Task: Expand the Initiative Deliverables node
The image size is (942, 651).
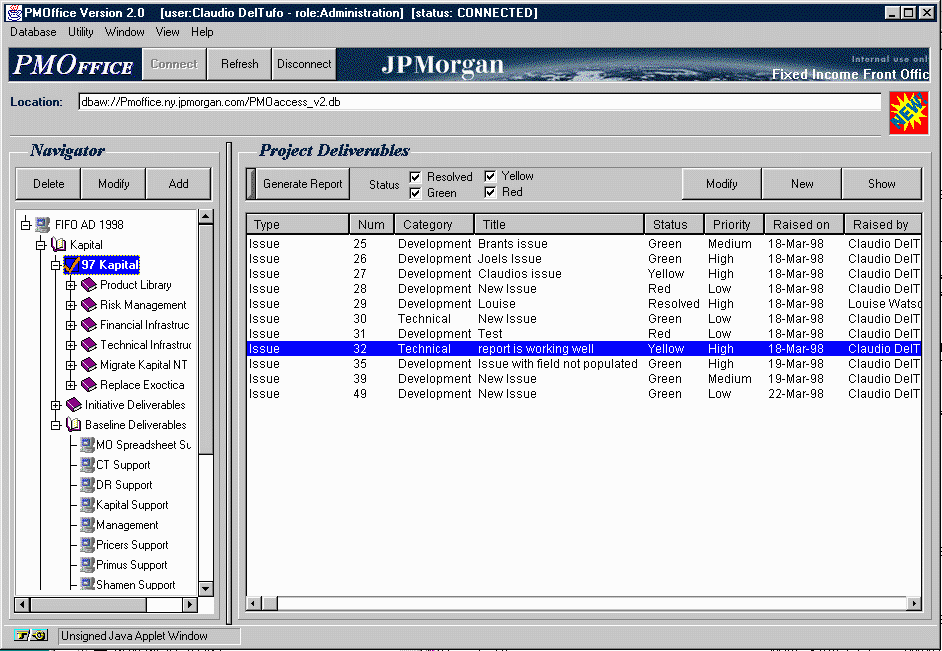Action: [56, 405]
